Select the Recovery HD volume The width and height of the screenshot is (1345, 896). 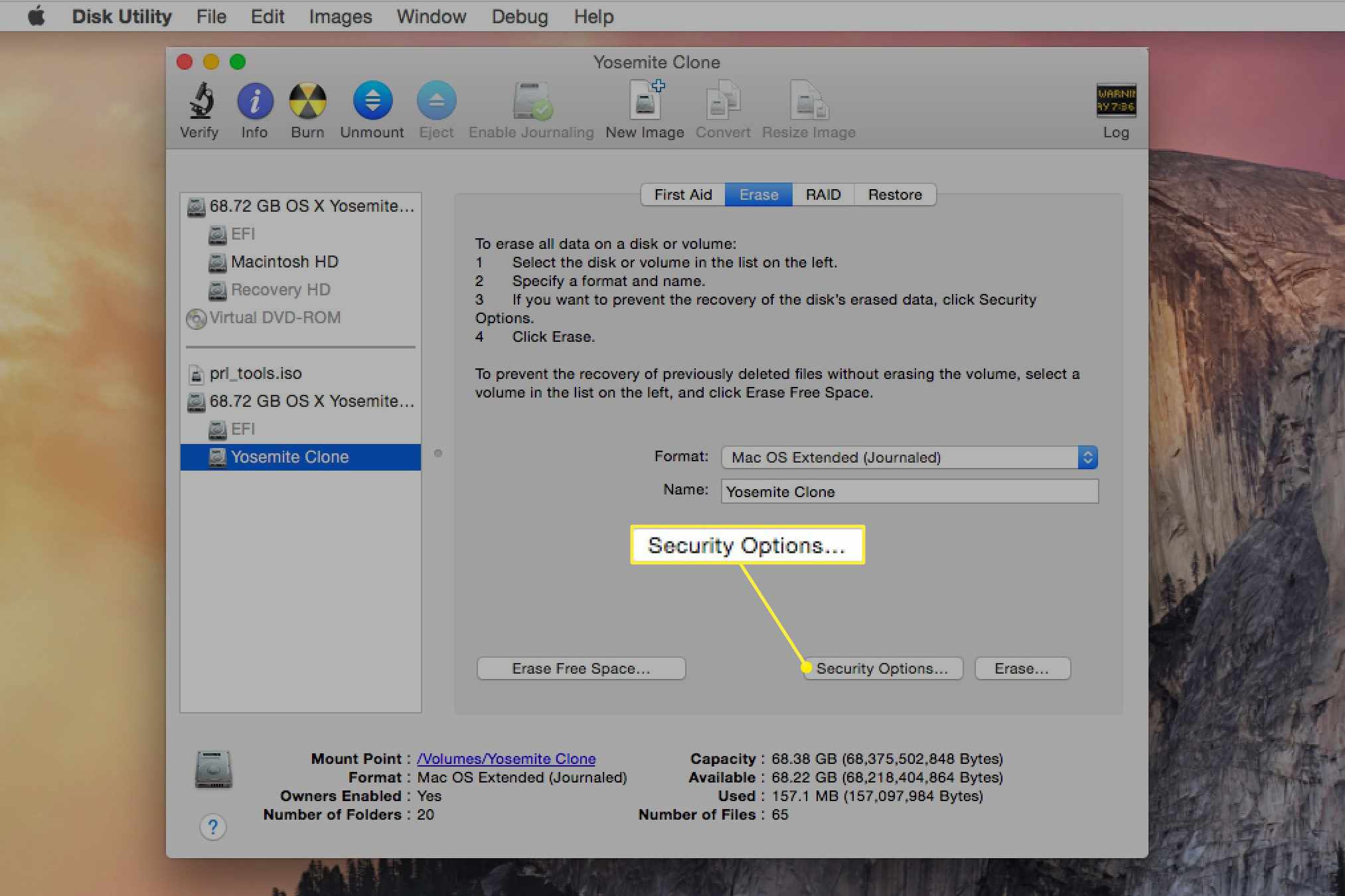[x=301, y=290]
